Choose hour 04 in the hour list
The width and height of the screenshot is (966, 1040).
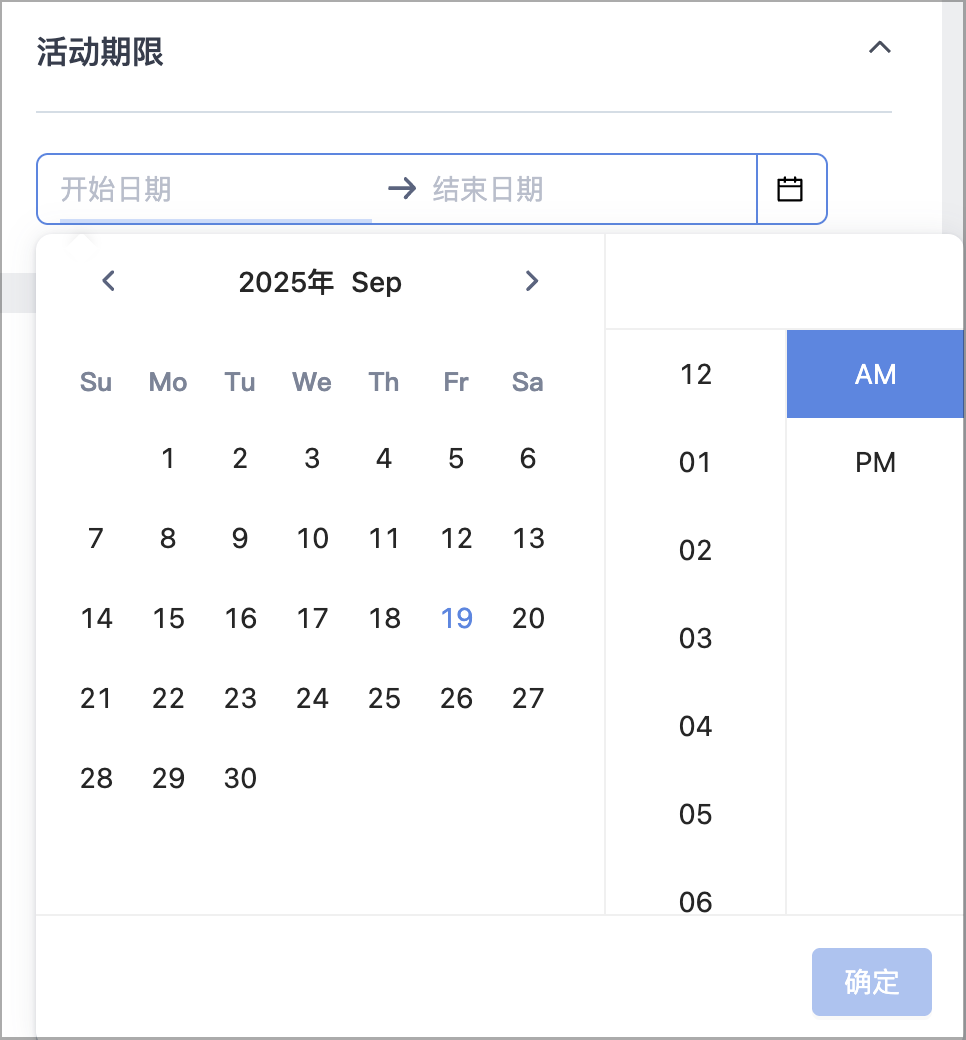(695, 726)
